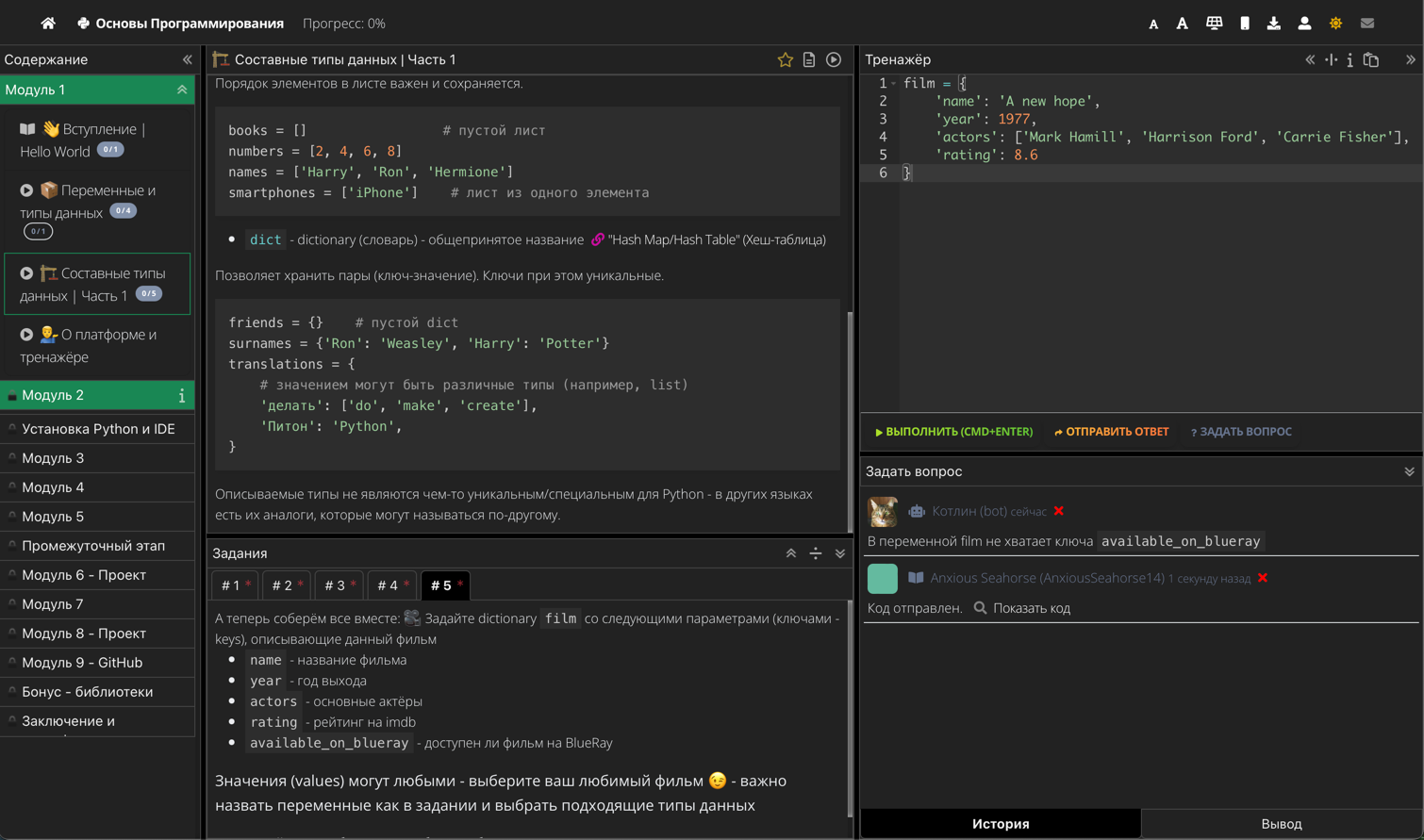Click the trainer info icon

(x=1350, y=59)
